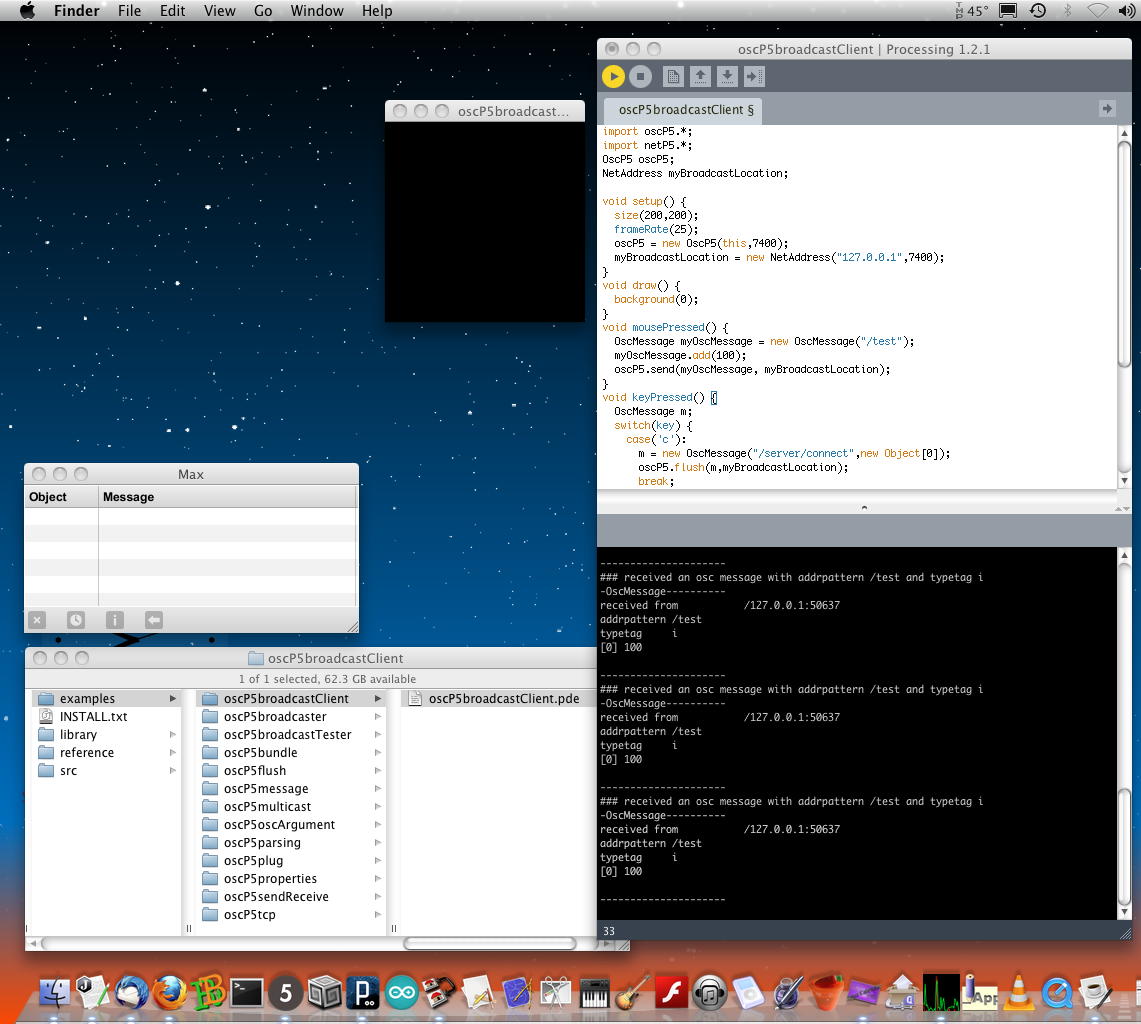Open the tab menu arrow in Processing
This screenshot has height=1024, width=1141.
point(1106,108)
